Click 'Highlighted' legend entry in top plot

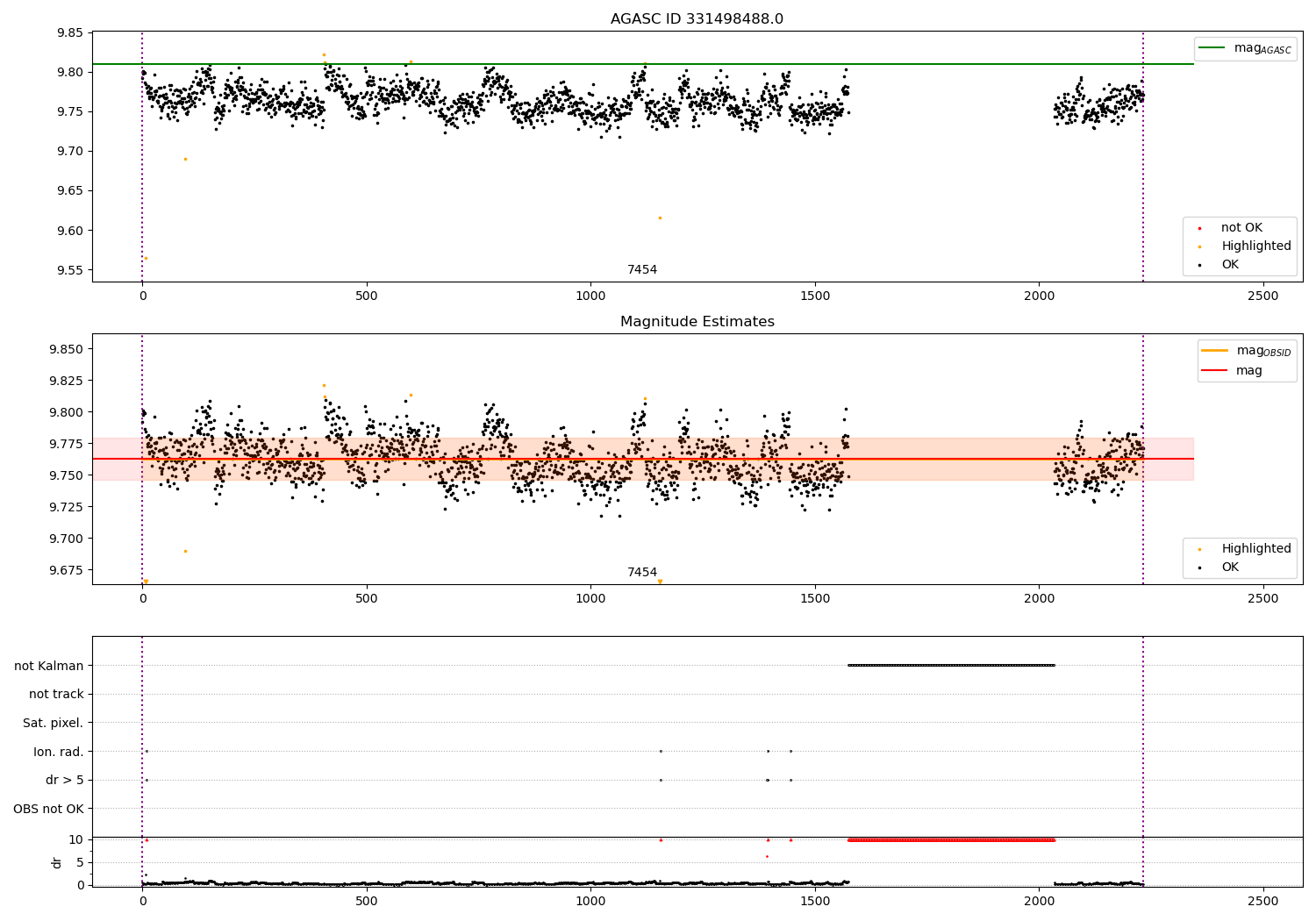point(1256,246)
